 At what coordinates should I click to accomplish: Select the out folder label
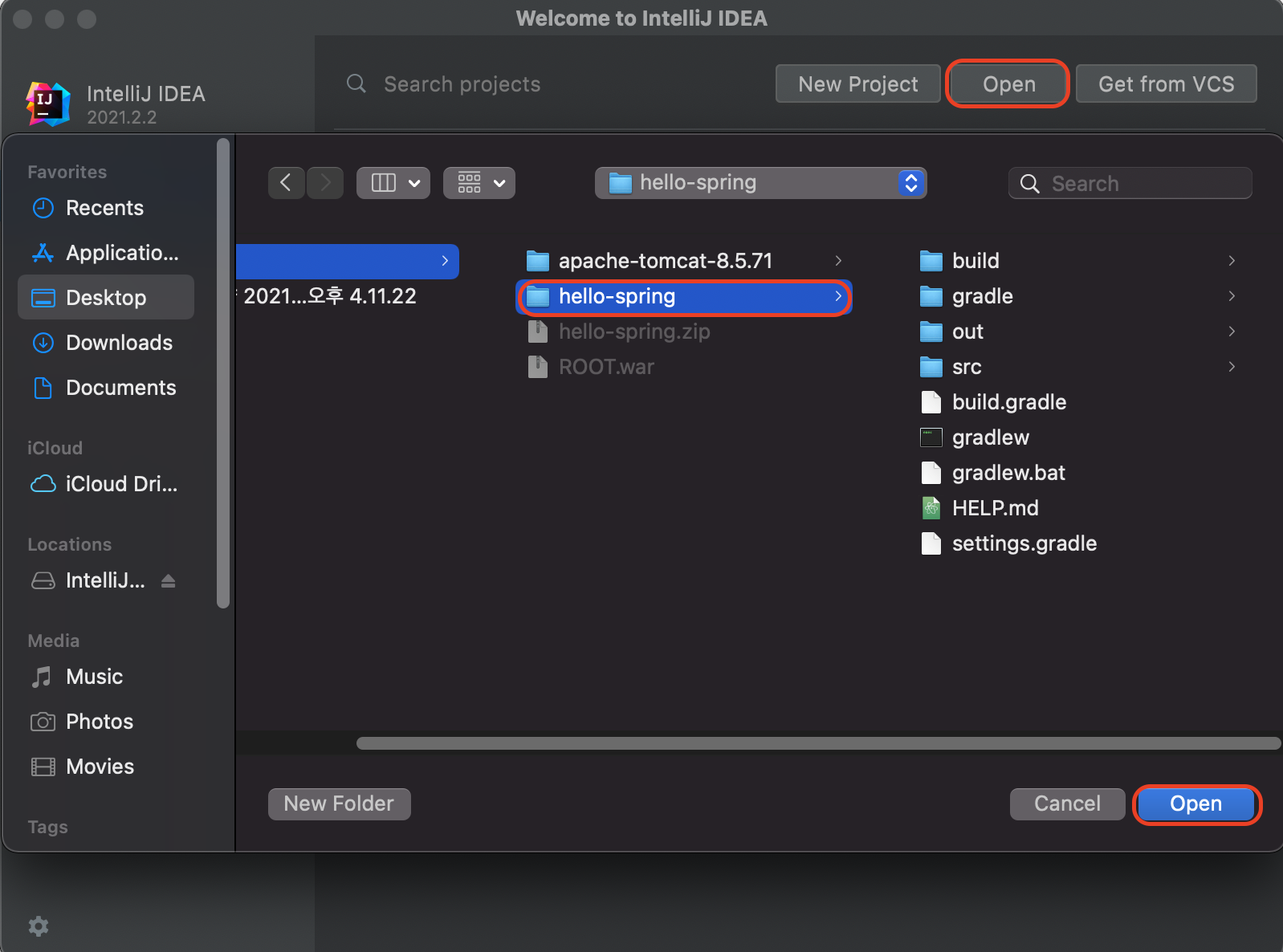[967, 332]
